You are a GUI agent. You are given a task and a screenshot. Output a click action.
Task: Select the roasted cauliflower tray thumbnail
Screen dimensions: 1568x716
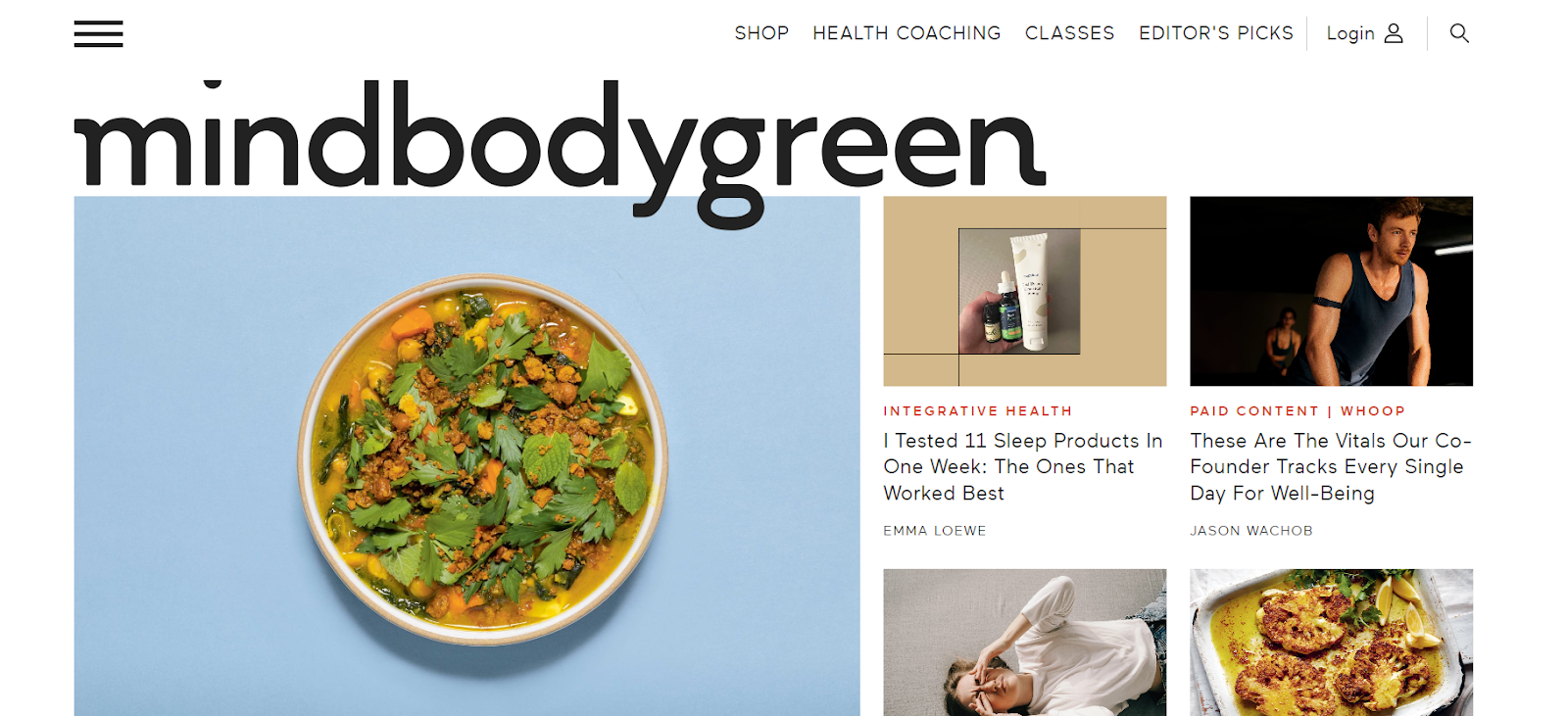(1331, 643)
